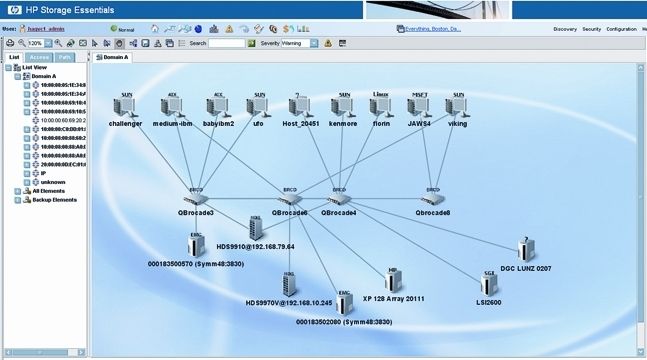This screenshot has width=647, height=360.
Task: Click the printer icon in the topology toolbar
Action: click(x=10, y=43)
